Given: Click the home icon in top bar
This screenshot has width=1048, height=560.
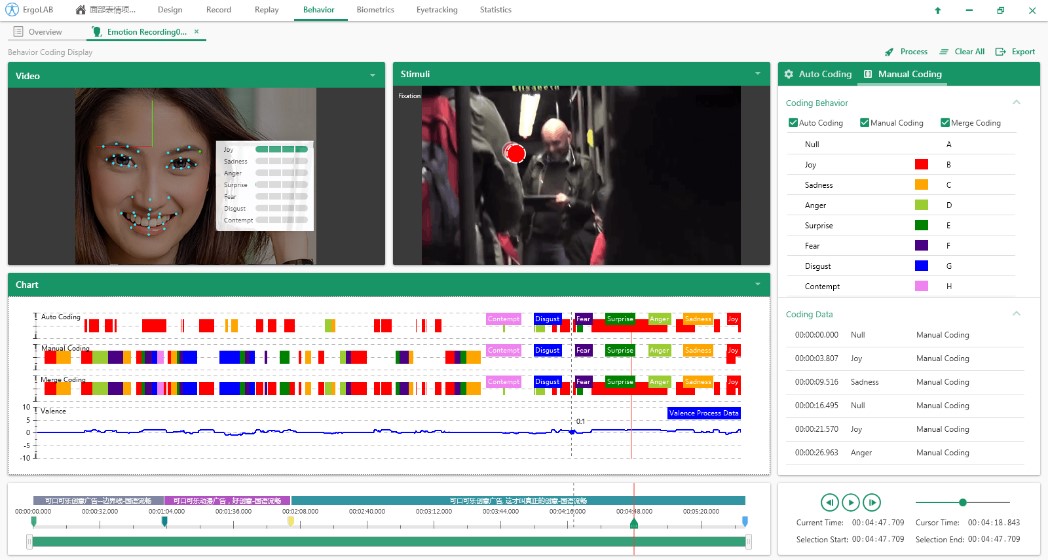Looking at the screenshot, I should tap(81, 10).
